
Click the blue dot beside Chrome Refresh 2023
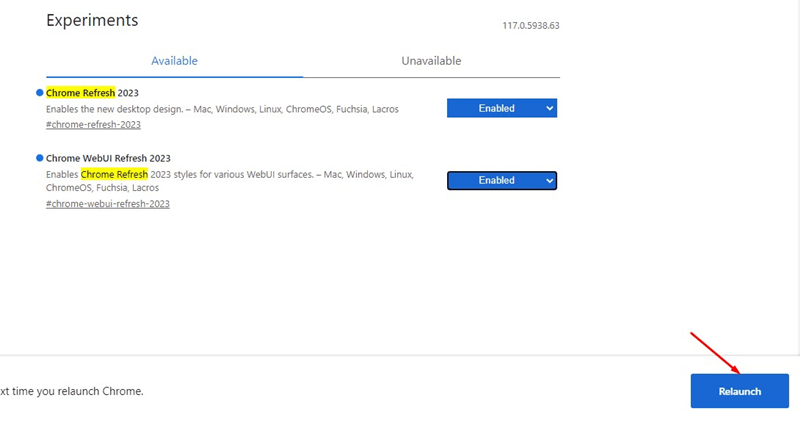(x=39, y=93)
